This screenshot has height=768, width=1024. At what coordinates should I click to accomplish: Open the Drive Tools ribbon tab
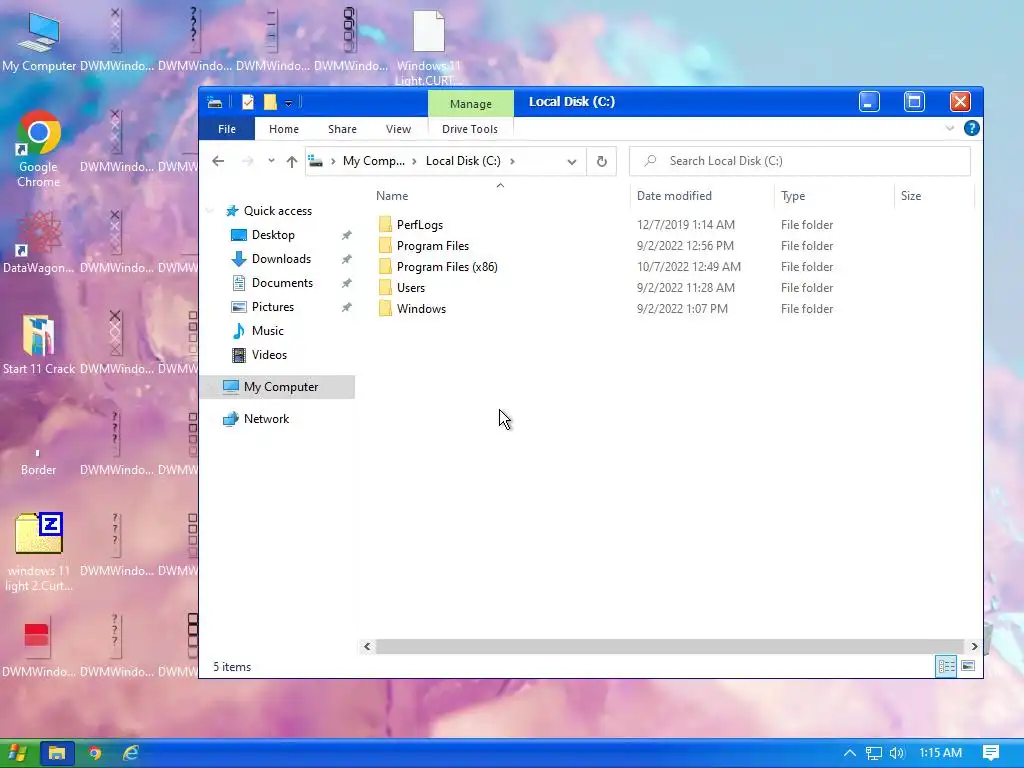pyautogui.click(x=470, y=129)
